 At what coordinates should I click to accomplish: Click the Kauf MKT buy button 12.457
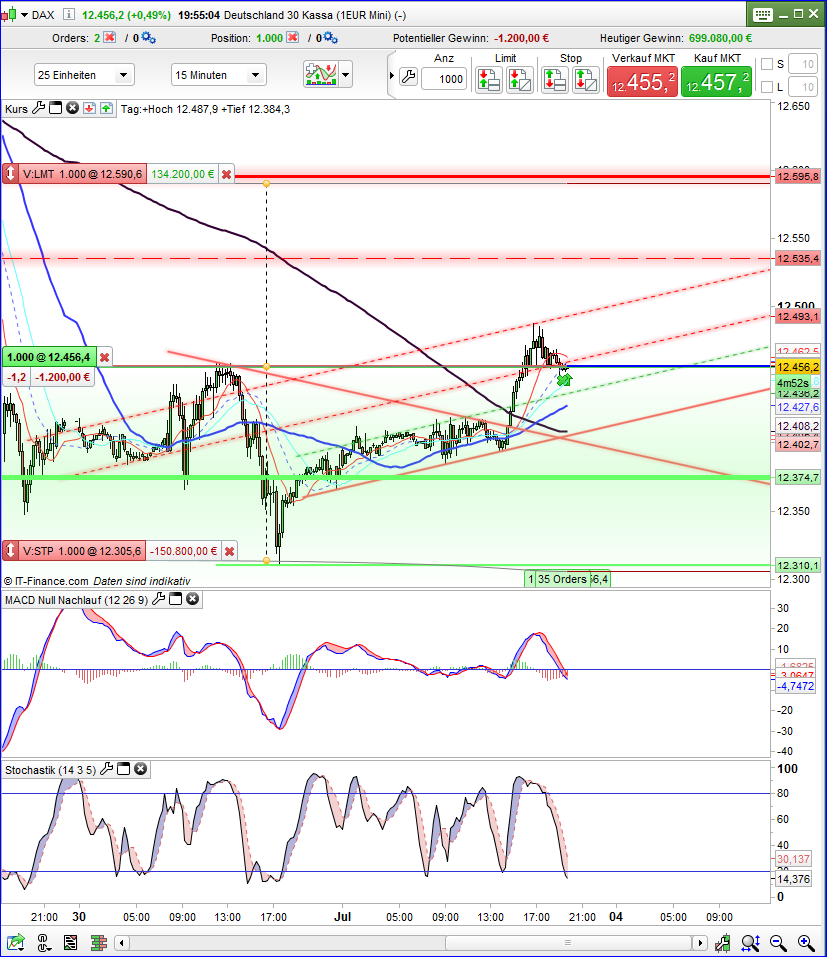click(x=717, y=81)
